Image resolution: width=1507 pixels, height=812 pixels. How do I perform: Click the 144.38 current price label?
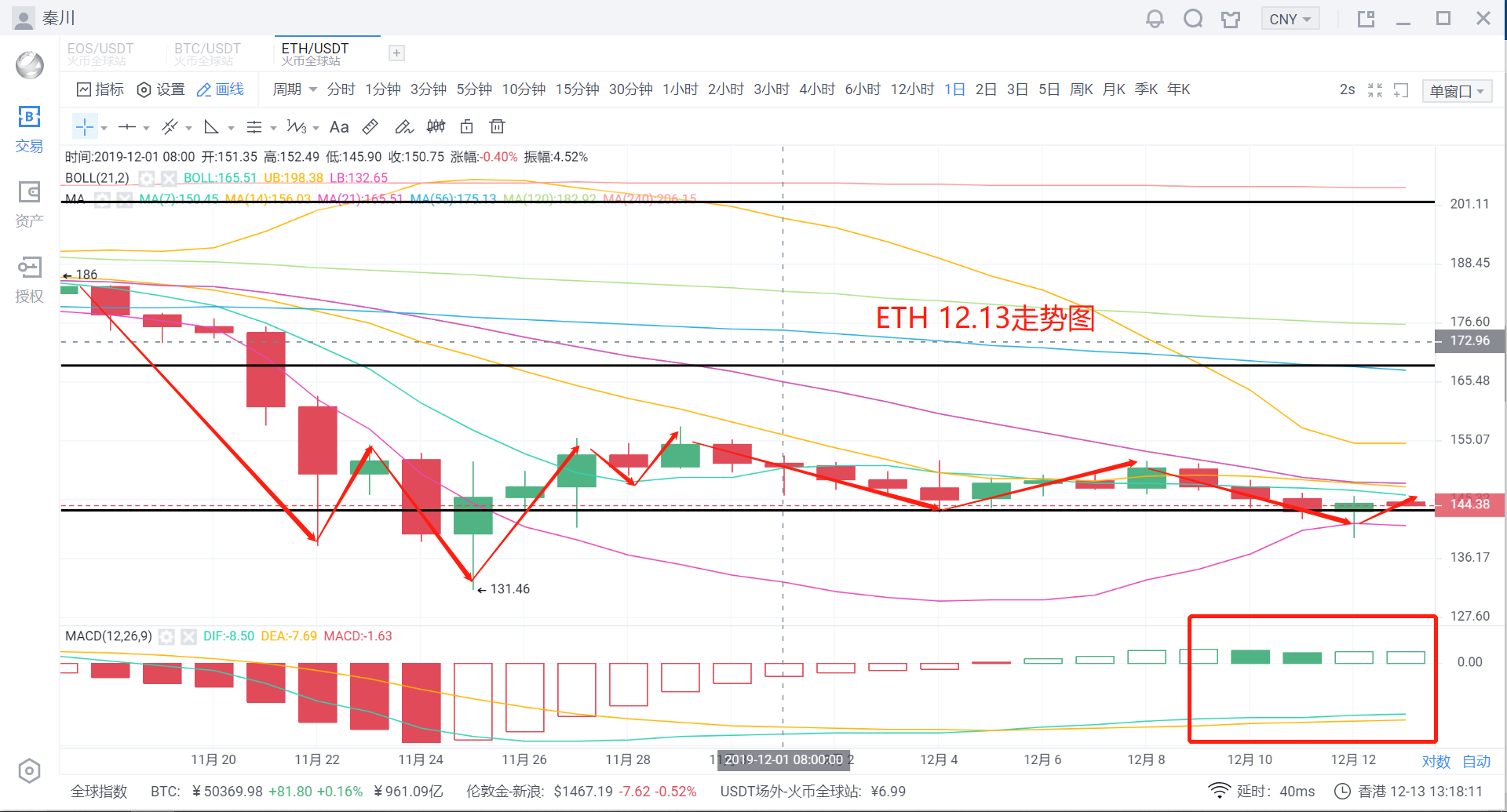coord(1469,504)
